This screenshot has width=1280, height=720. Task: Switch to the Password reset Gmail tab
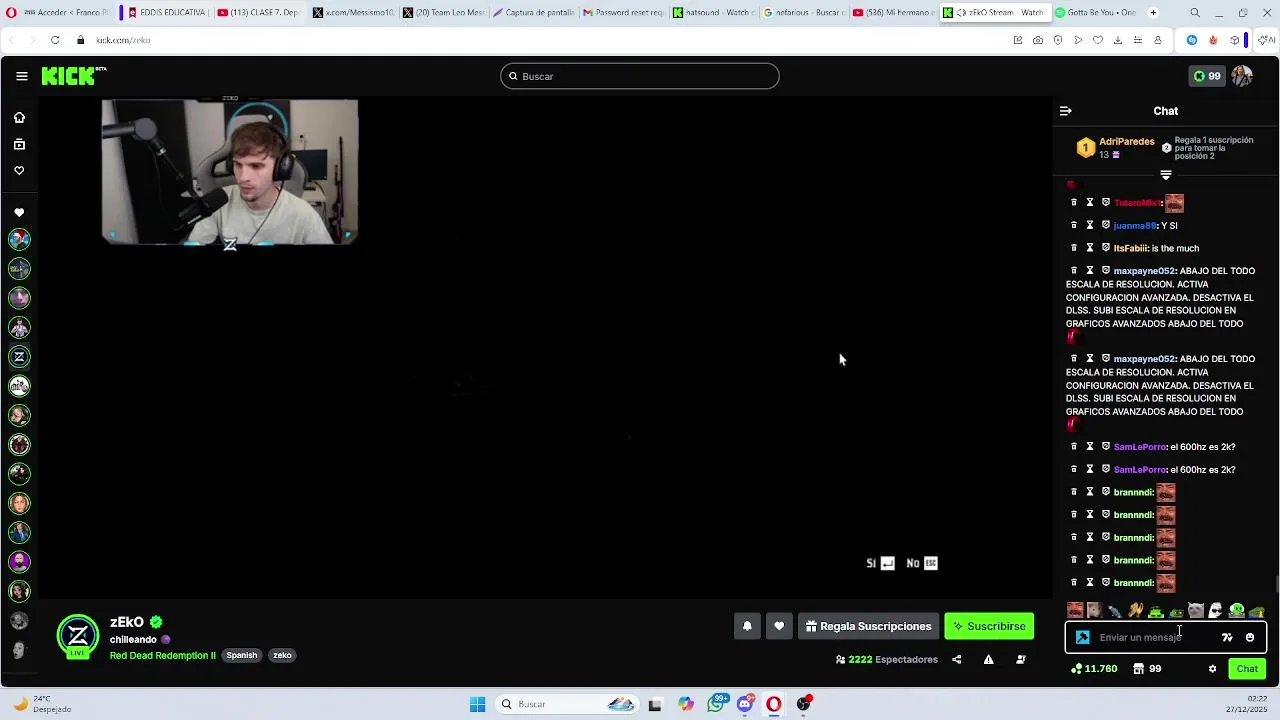point(623,13)
